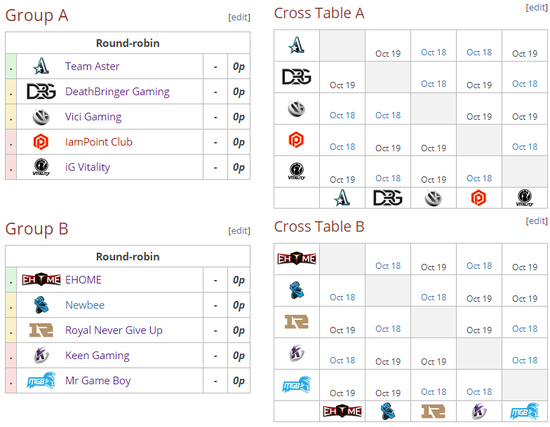This screenshot has height=427, width=550.
Task: Click Mr Game Boy logo in Cross Table B bottom row
Action: coord(524,411)
